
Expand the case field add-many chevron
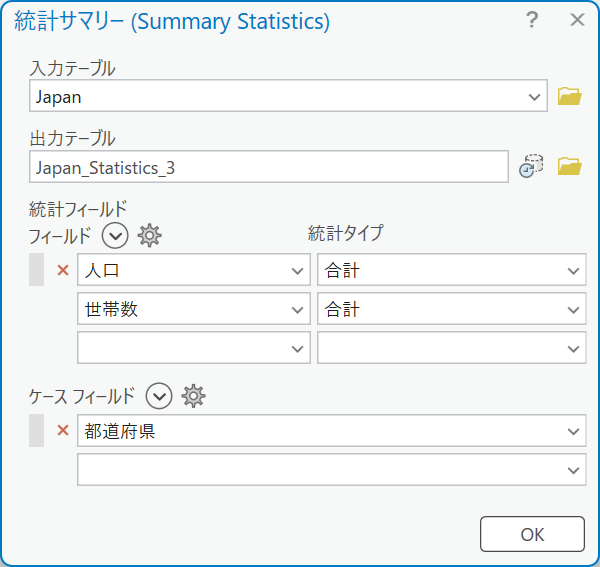tap(159, 396)
